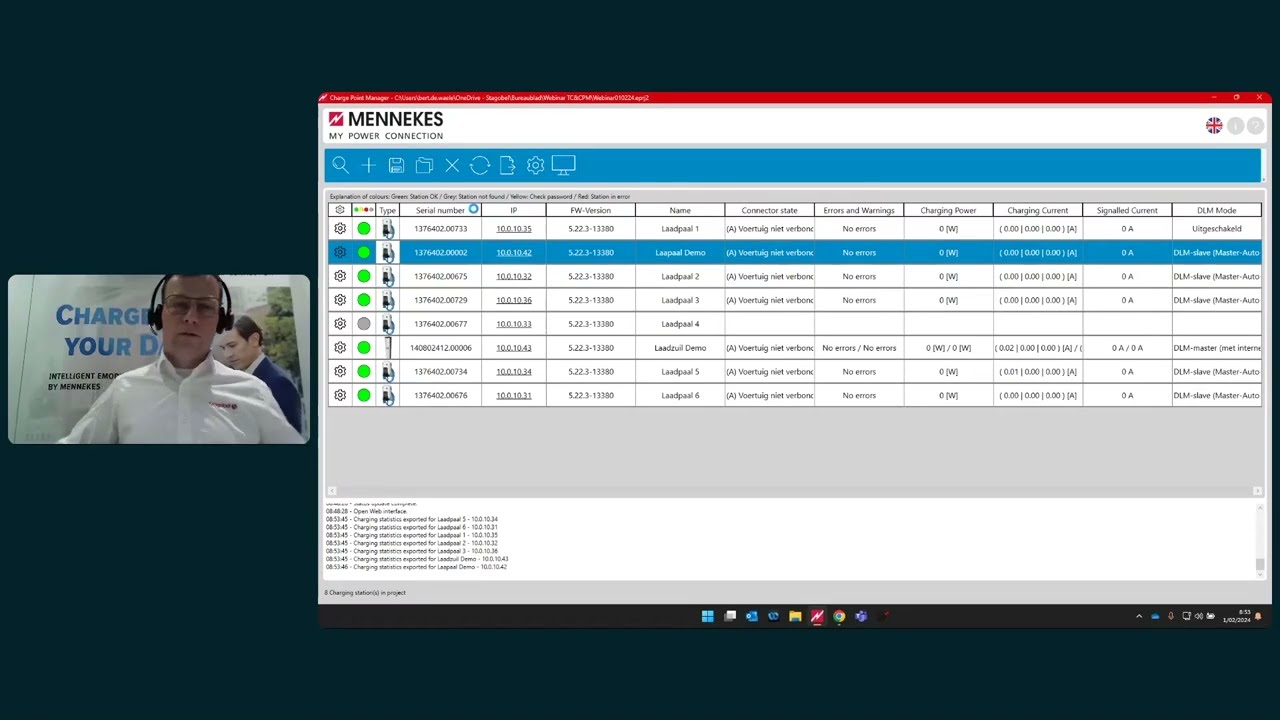This screenshot has width=1280, height=720.
Task: Click grey status dot of Laadpaal 4
Action: 364,324
